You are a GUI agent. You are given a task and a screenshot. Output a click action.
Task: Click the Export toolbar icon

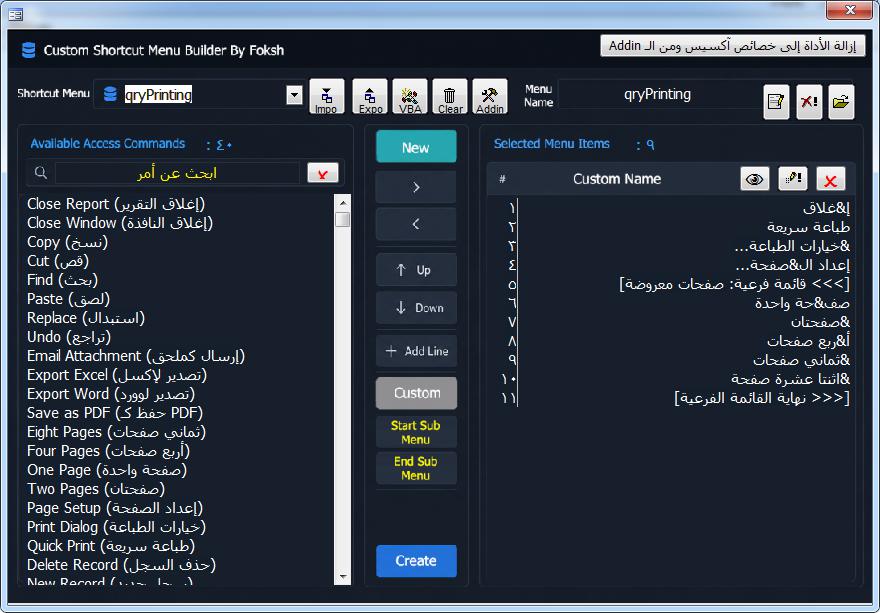tap(370, 97)
